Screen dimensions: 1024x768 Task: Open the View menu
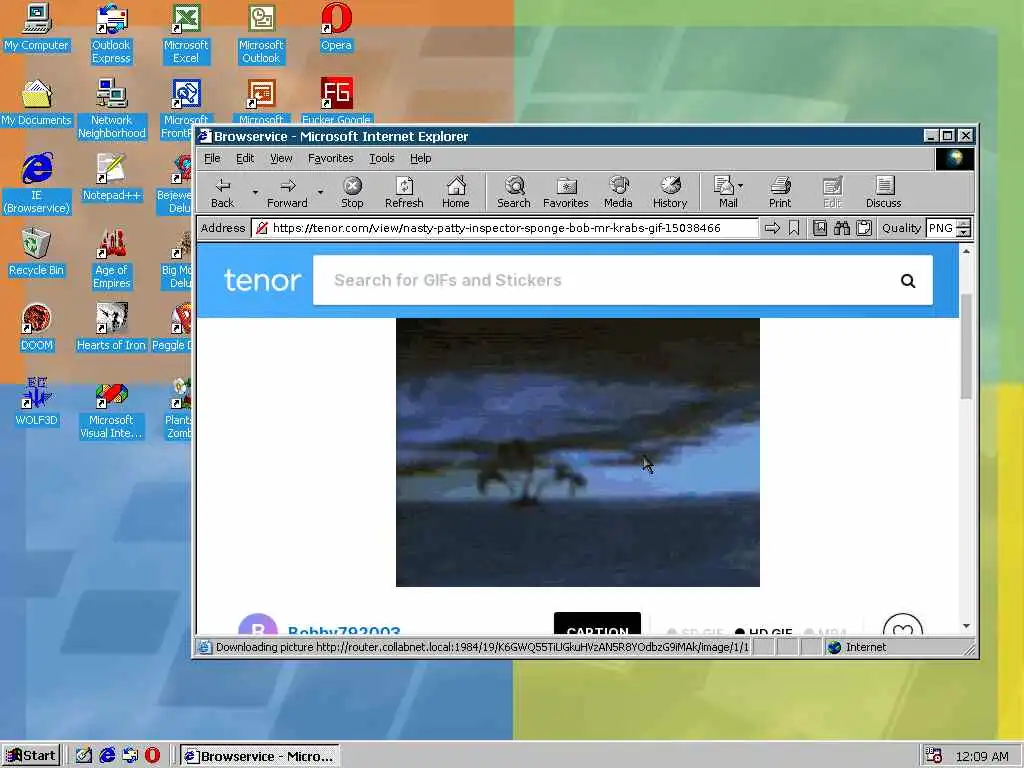pyautogui.click(x=281, y=158)
